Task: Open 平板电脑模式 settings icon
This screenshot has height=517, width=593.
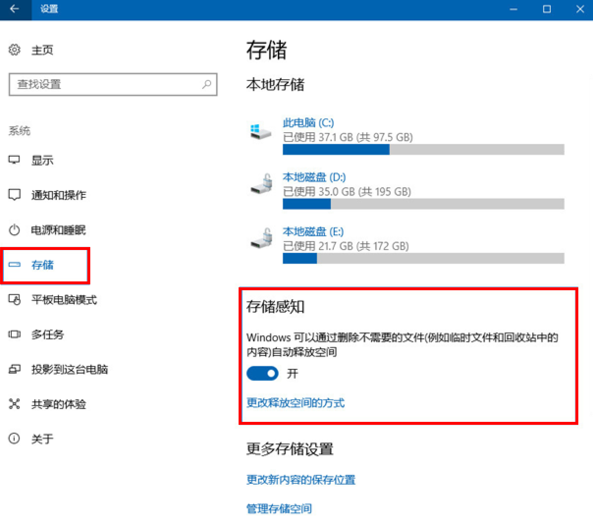Action: [x=14, y=300]
